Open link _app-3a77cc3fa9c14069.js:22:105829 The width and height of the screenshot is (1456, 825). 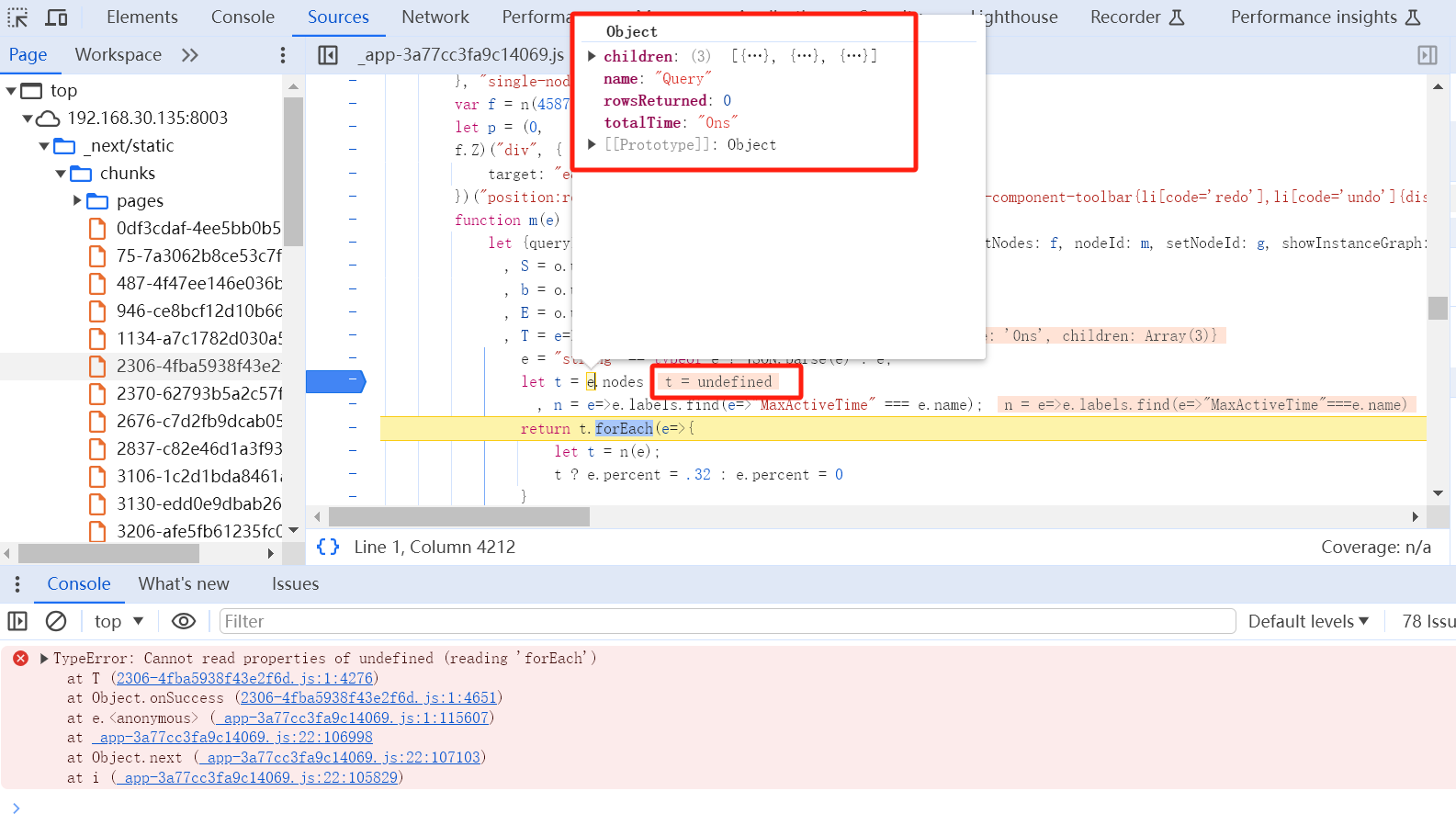click(x=257, y=778)
